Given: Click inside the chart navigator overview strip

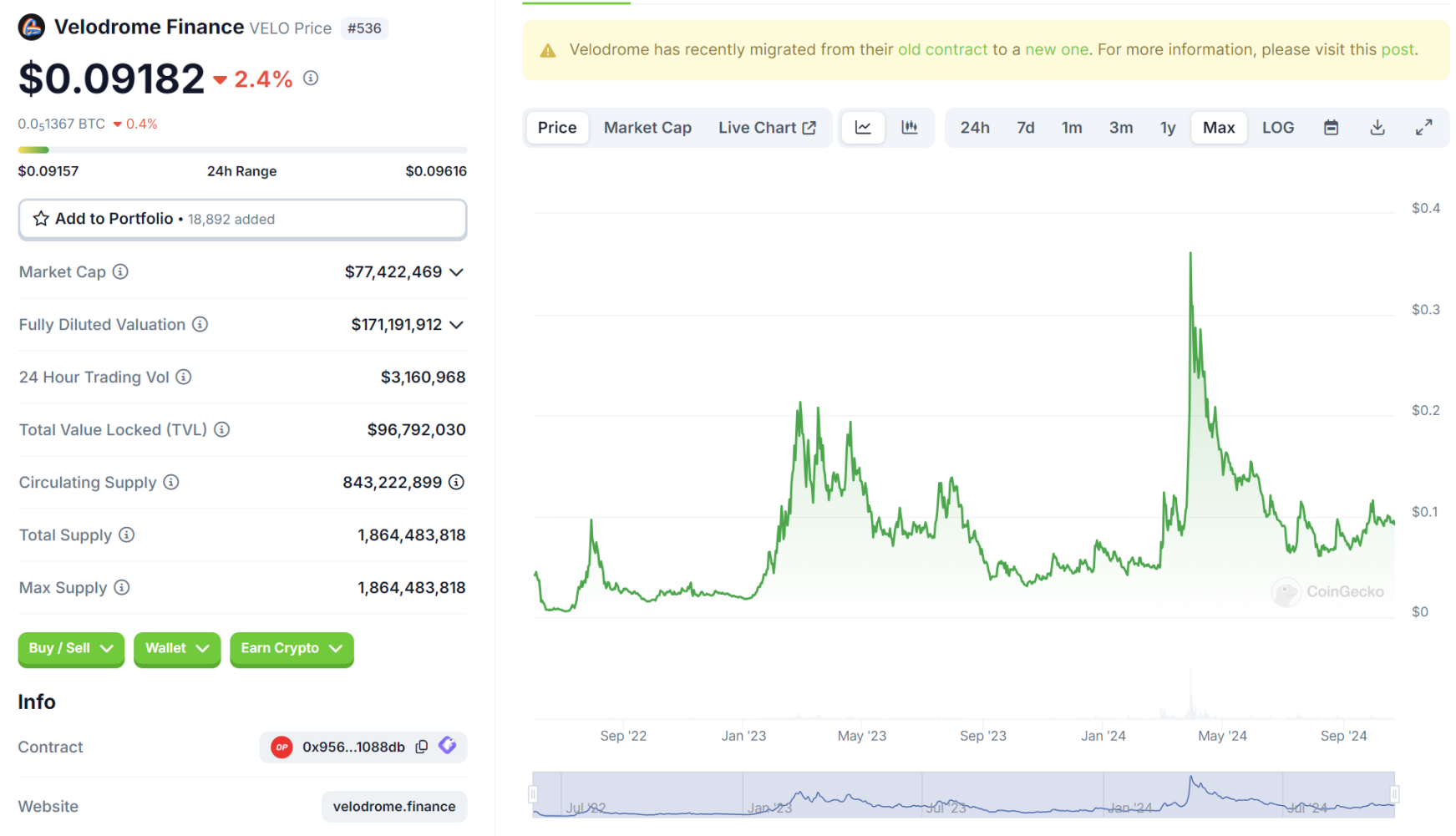Looking at the screenshot, I should click(963, 794).
